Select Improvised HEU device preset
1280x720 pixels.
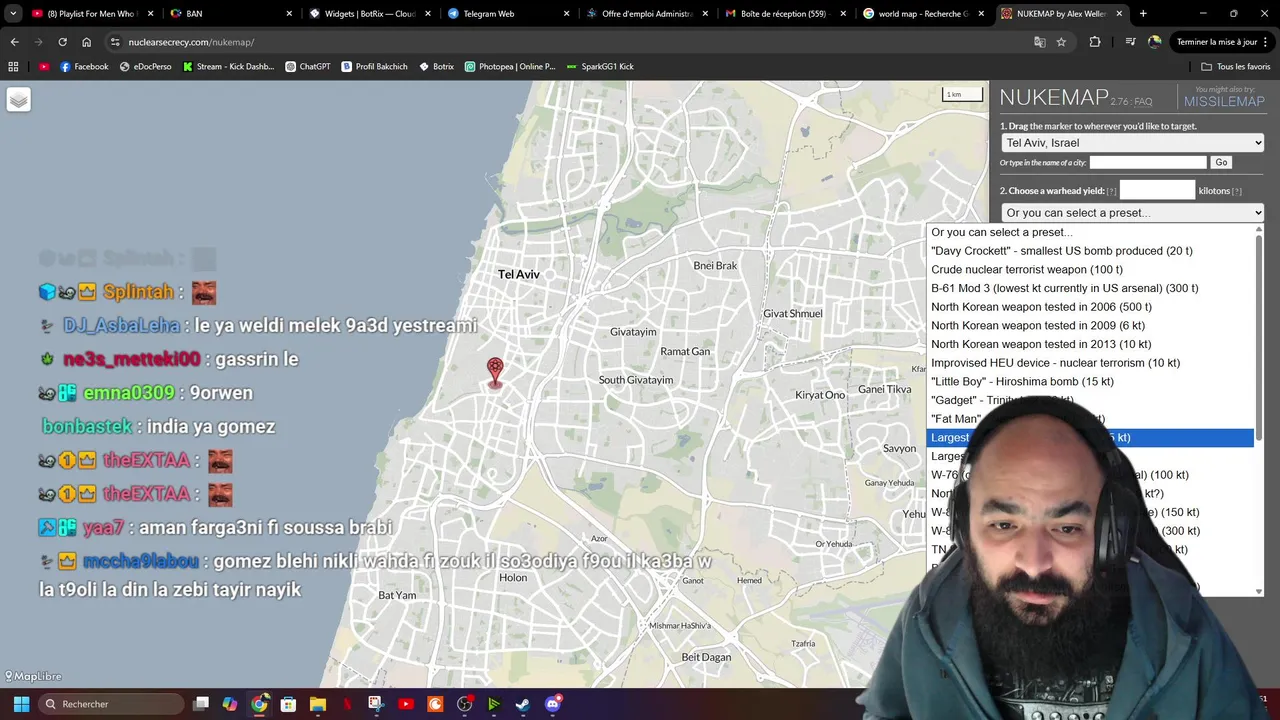[x=1090, y=363]
